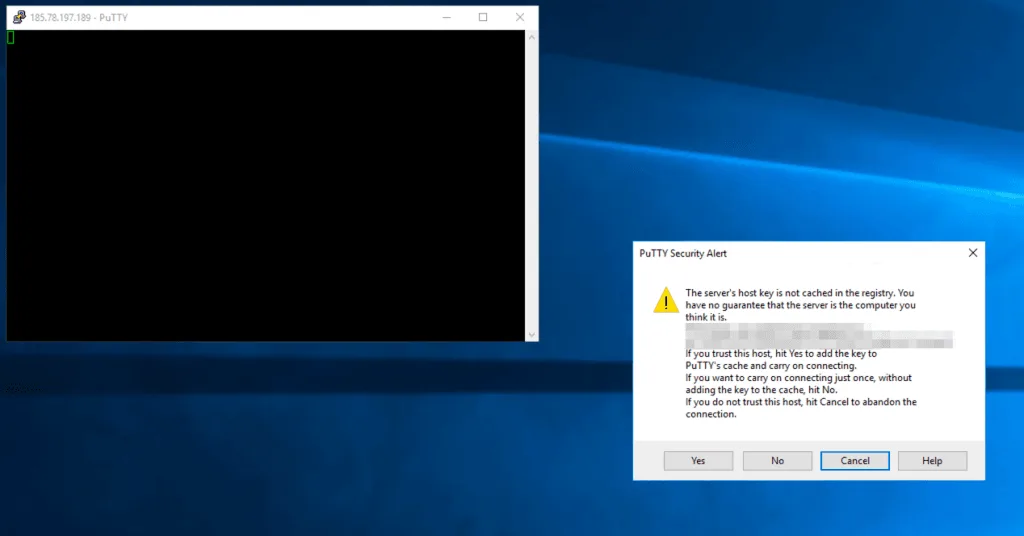Hit Cancel to abandon the connection
Image resolution: width=1024 pixels, height=536 pixels.
855,461
